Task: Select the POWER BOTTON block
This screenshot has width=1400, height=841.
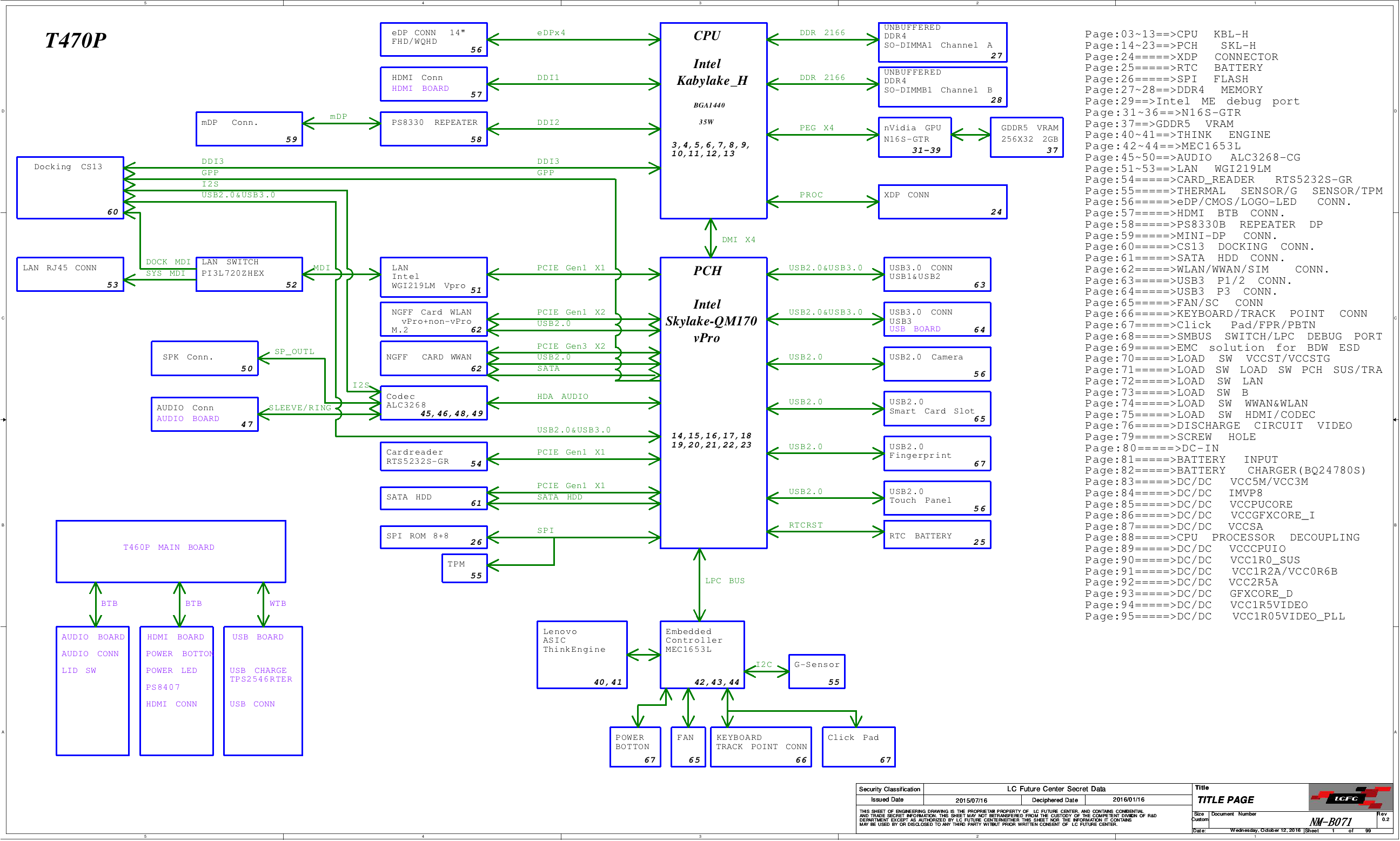Action: point(635,747)
